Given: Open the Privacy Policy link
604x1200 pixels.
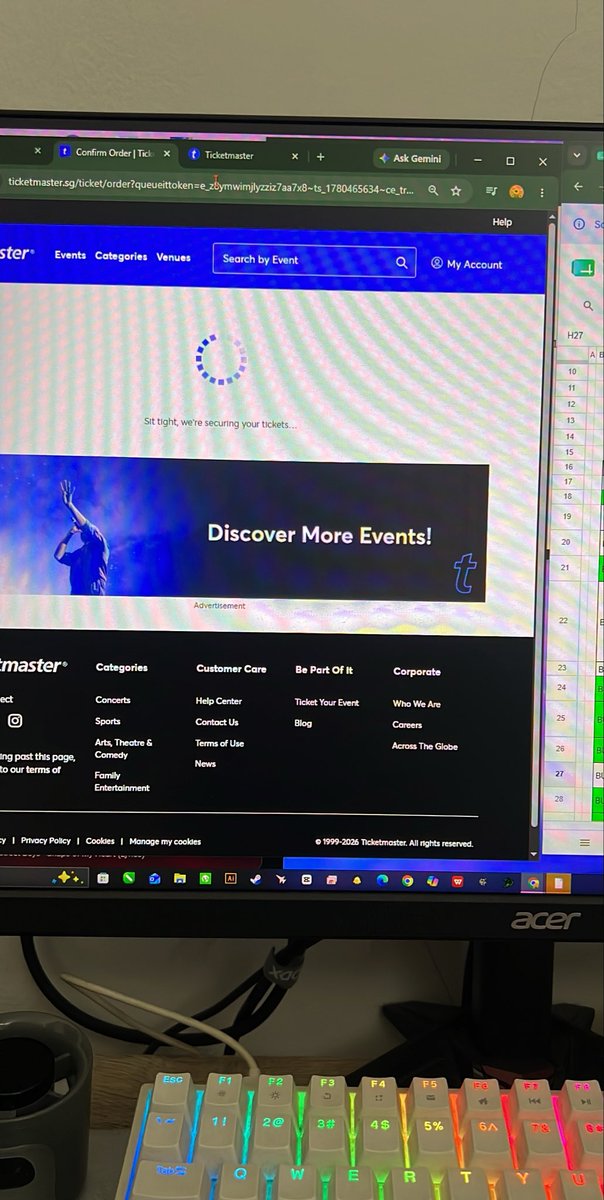Looking at the screenshot, I should (x=46, y=841).
